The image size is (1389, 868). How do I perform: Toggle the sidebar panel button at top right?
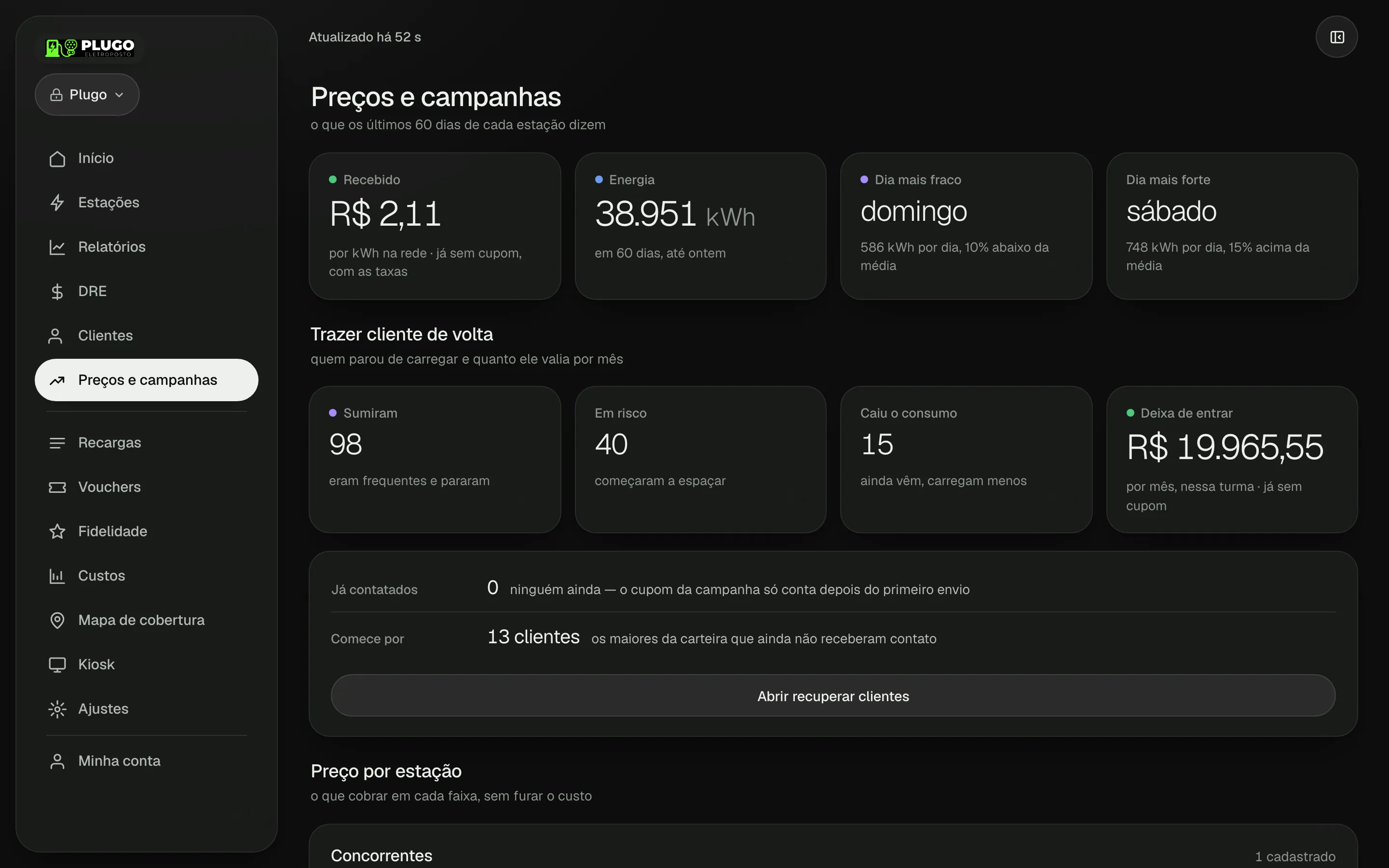pyautogui.click(x=1337, y=37)
